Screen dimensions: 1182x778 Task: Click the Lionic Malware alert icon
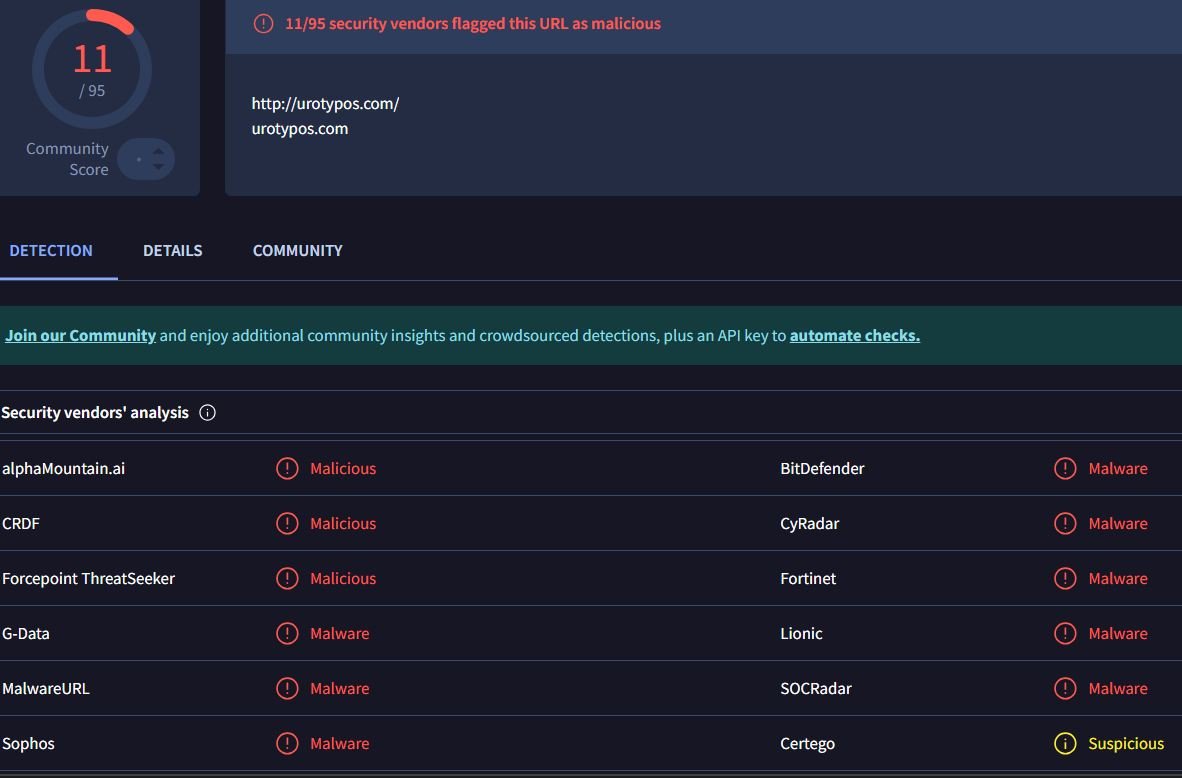coord(1065,633)
